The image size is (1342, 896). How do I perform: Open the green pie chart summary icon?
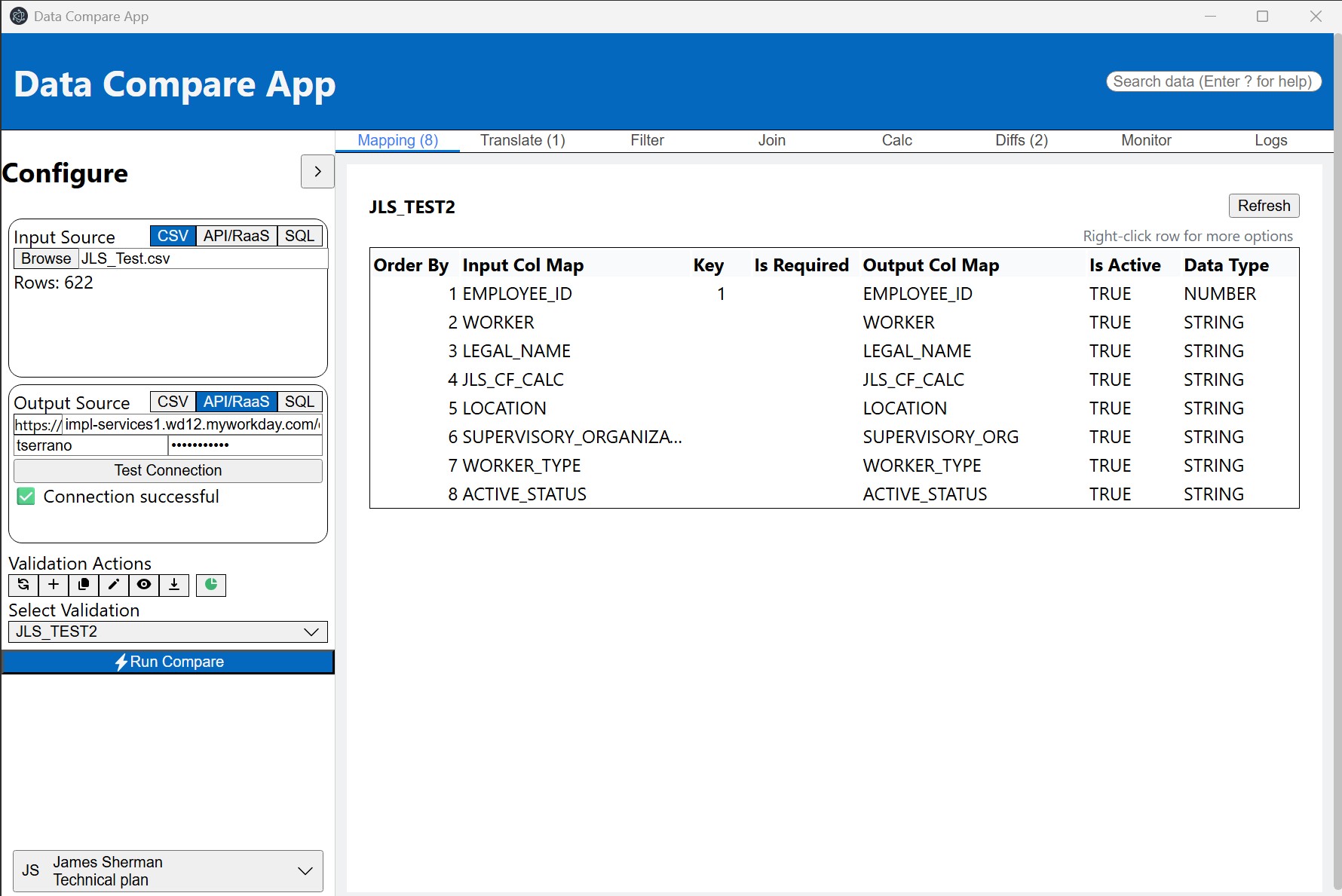click(x=210, y=585)
